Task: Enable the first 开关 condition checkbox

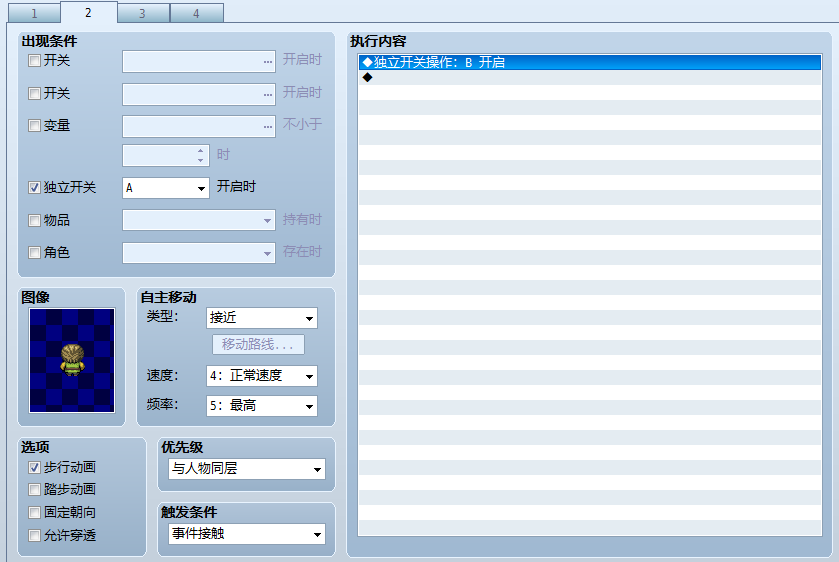Action: [x=34, y=60]
